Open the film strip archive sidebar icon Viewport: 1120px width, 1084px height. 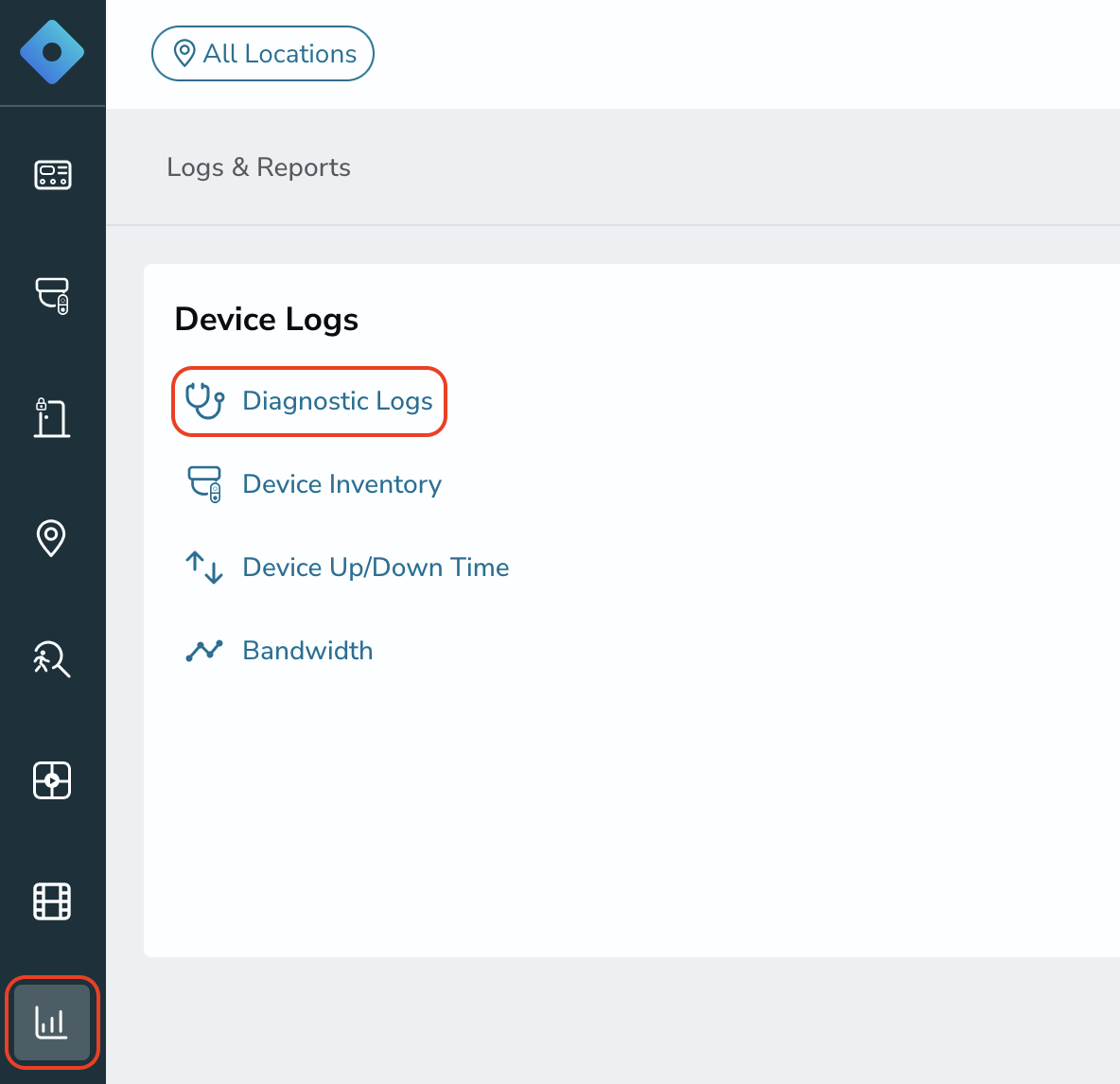point(52,901)
